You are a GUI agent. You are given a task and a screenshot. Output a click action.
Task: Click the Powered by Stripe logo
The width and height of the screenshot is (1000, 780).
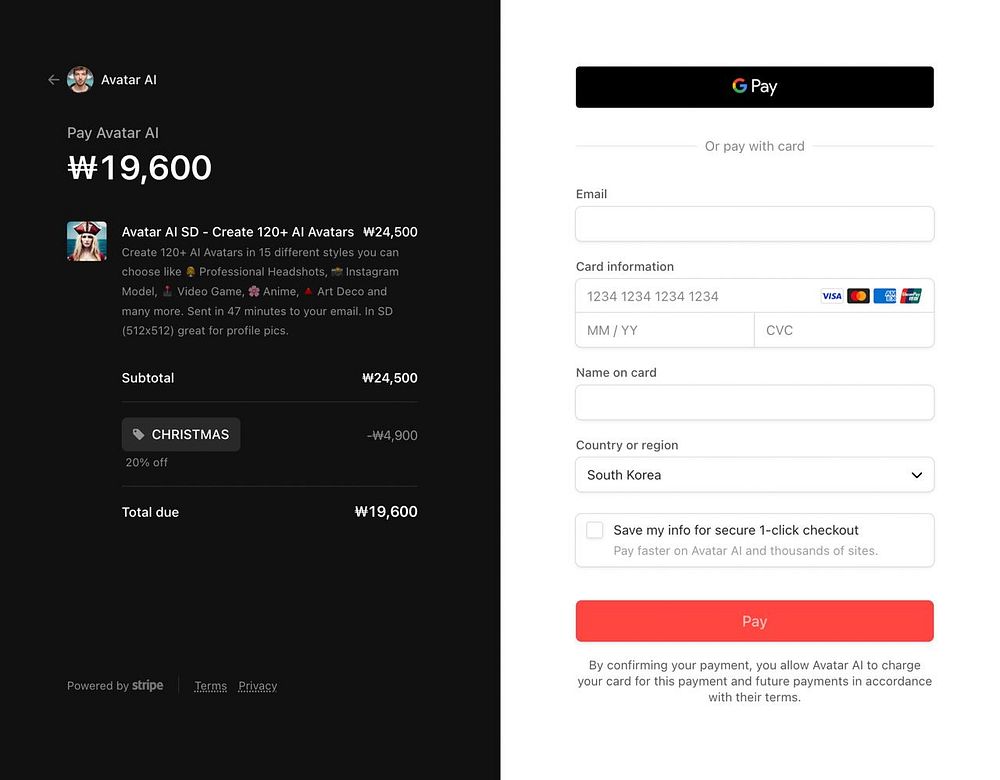[x=147, y=686]
